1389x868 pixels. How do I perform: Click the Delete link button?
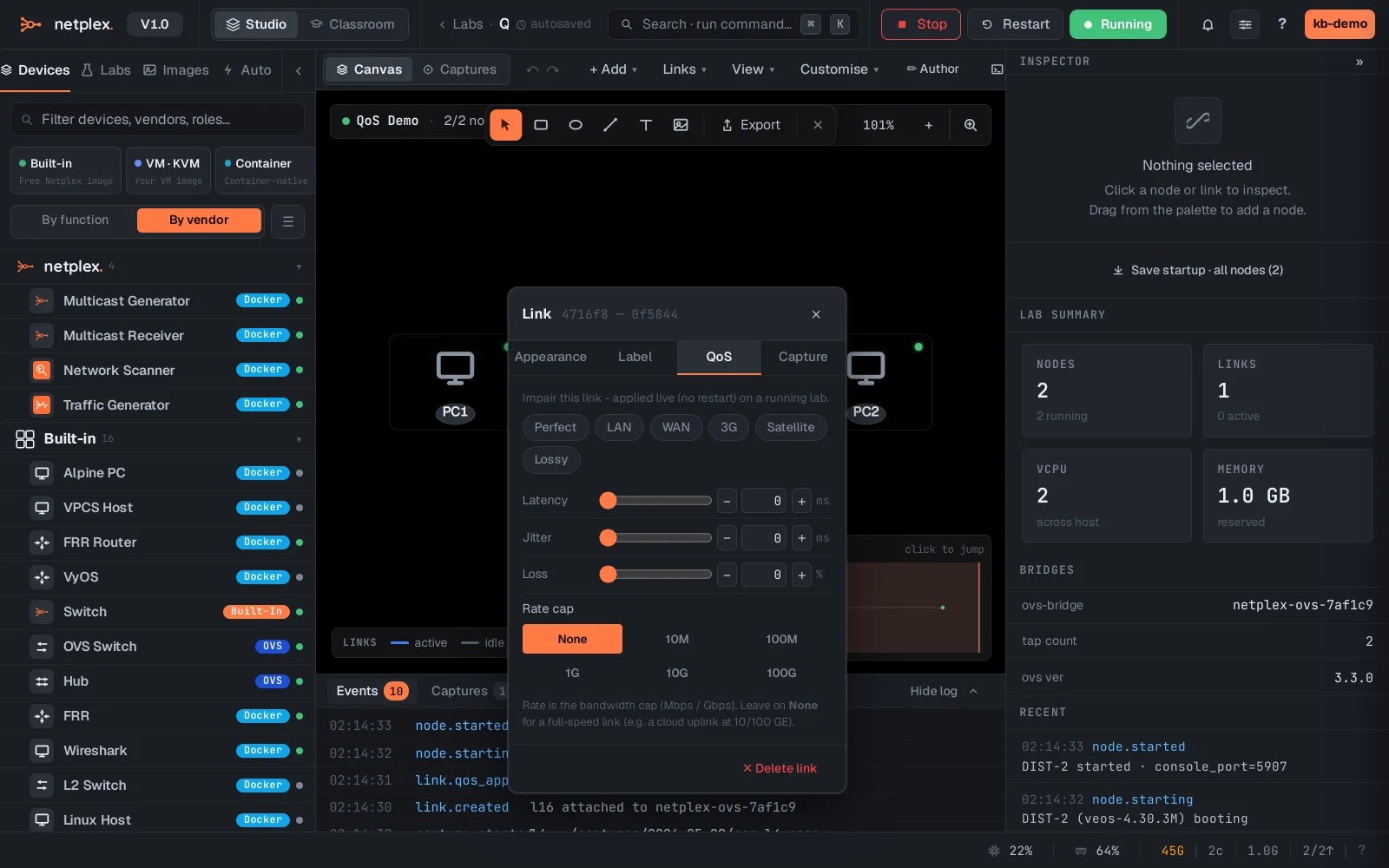pyautogui.click(x=780, y=768)
